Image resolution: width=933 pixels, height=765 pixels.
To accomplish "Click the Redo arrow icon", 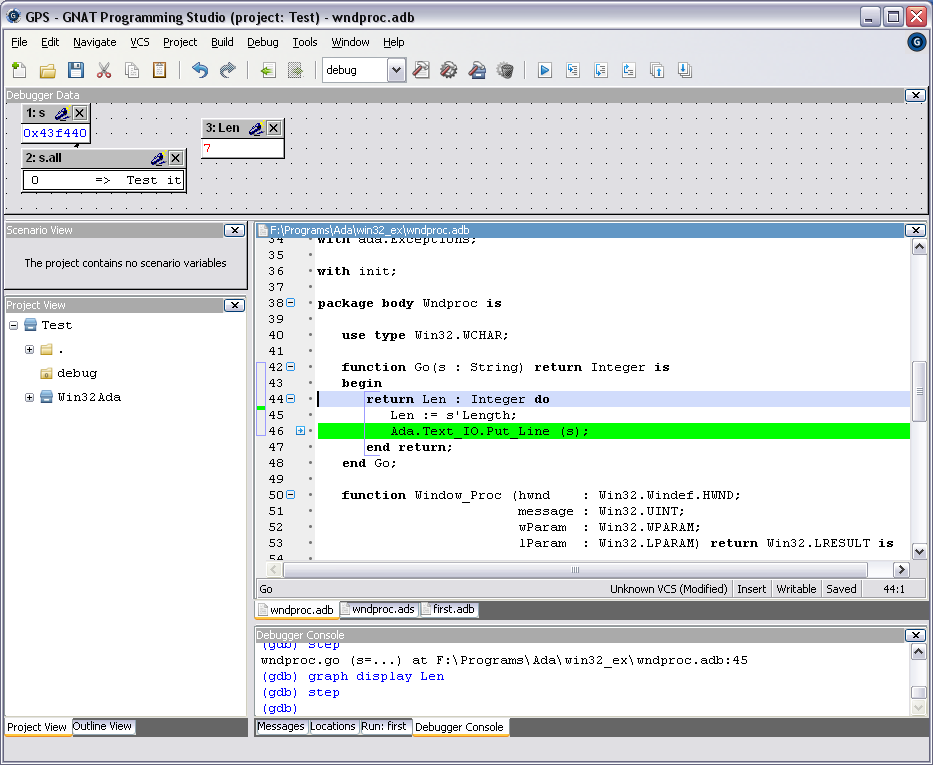I will pyautogui.click(x=228, y=70).
